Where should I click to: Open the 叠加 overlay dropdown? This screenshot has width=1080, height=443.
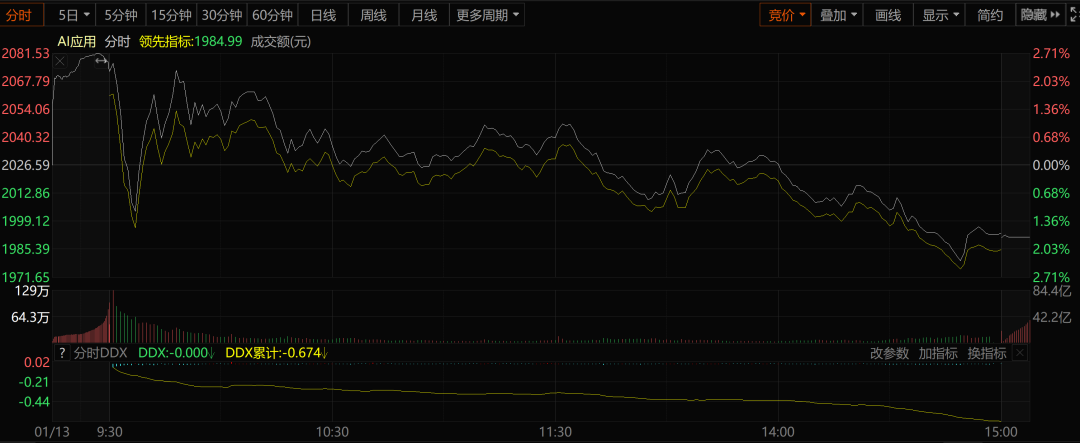click(x=839, y=15)
